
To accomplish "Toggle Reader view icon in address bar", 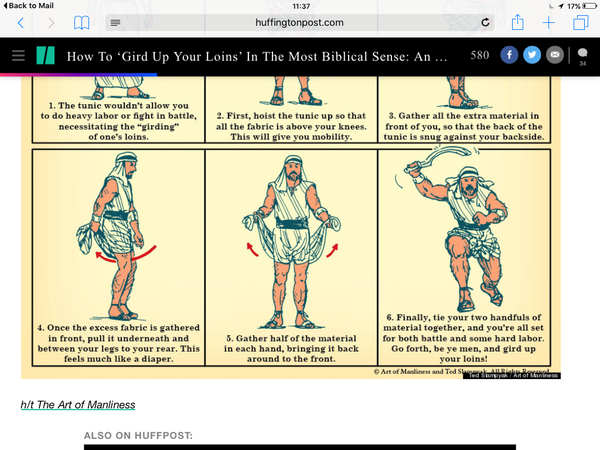I will click(115, 23).
